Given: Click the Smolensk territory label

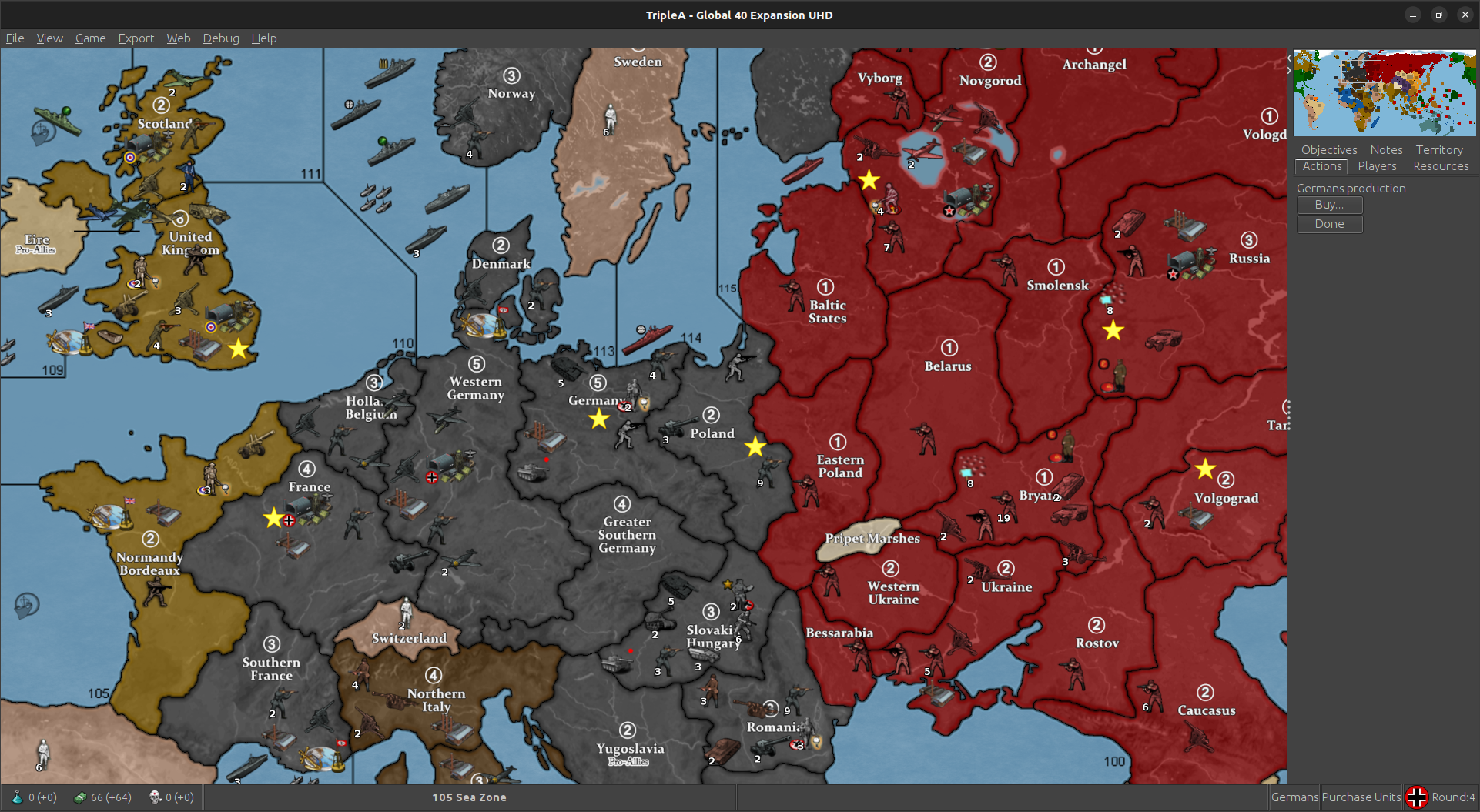Looking at the screenshot, I should [x=1057, y=286].
